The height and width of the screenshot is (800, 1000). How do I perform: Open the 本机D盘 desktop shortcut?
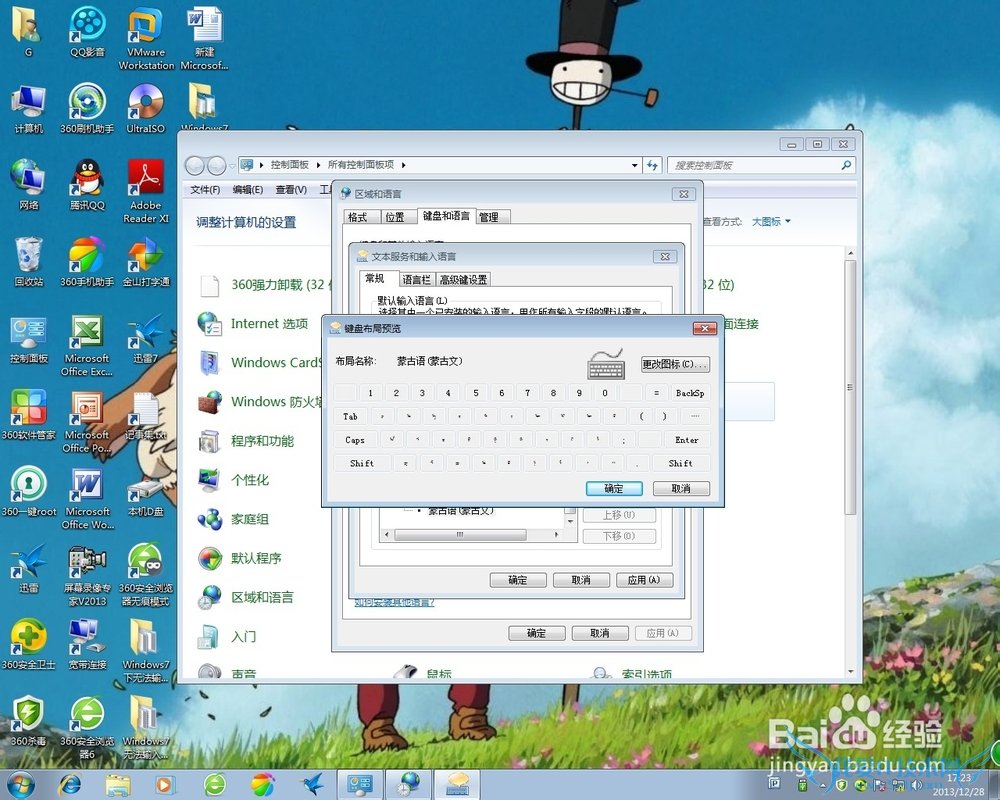point(145,493)
